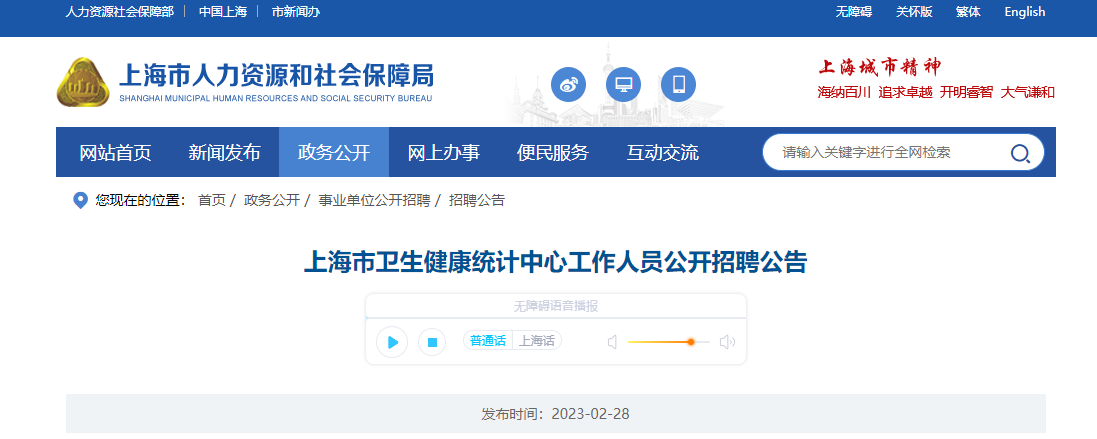Open 便民服务 navigation menu
The height and width of the screenshot is (439, 1097).
tap(553, 153)
